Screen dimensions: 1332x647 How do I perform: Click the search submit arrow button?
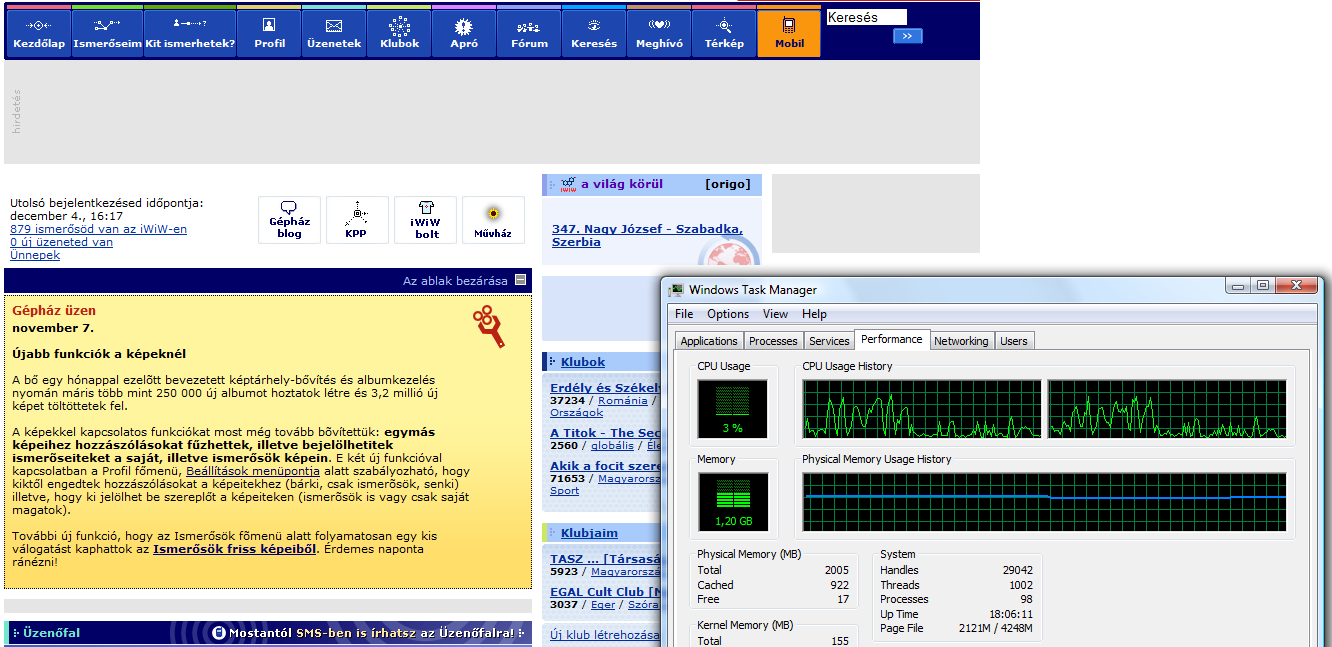(x=908, y=36)
